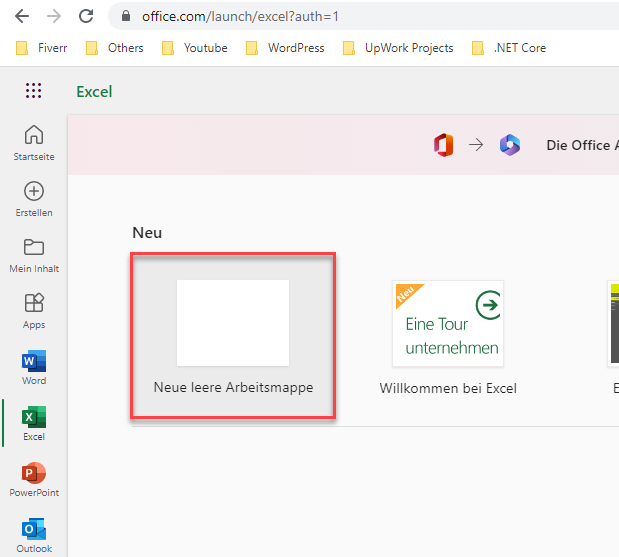Open Mein Inhalt folder in sidebar
Image resolution: width=619 pixels, height=557 pixels.
[34, 256]
